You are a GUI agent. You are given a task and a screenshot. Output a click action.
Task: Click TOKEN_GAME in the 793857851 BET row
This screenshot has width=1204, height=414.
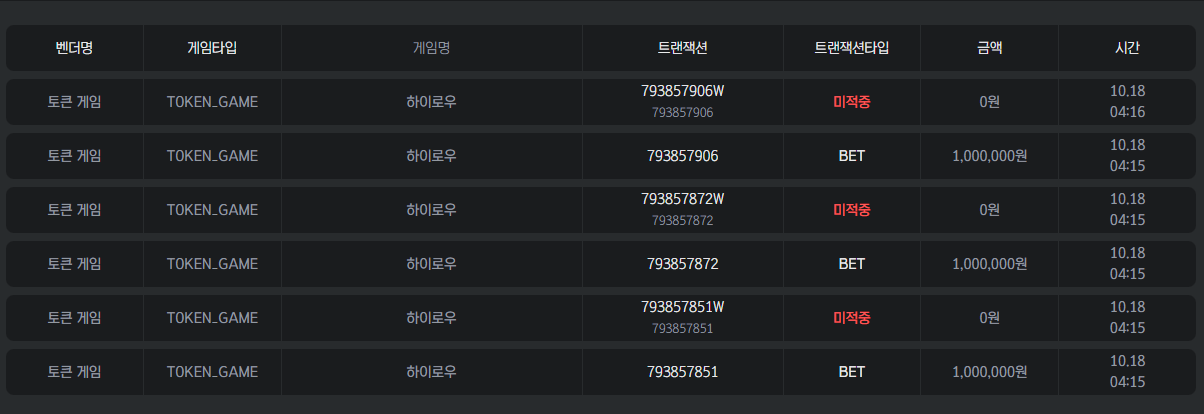(212, 372)
